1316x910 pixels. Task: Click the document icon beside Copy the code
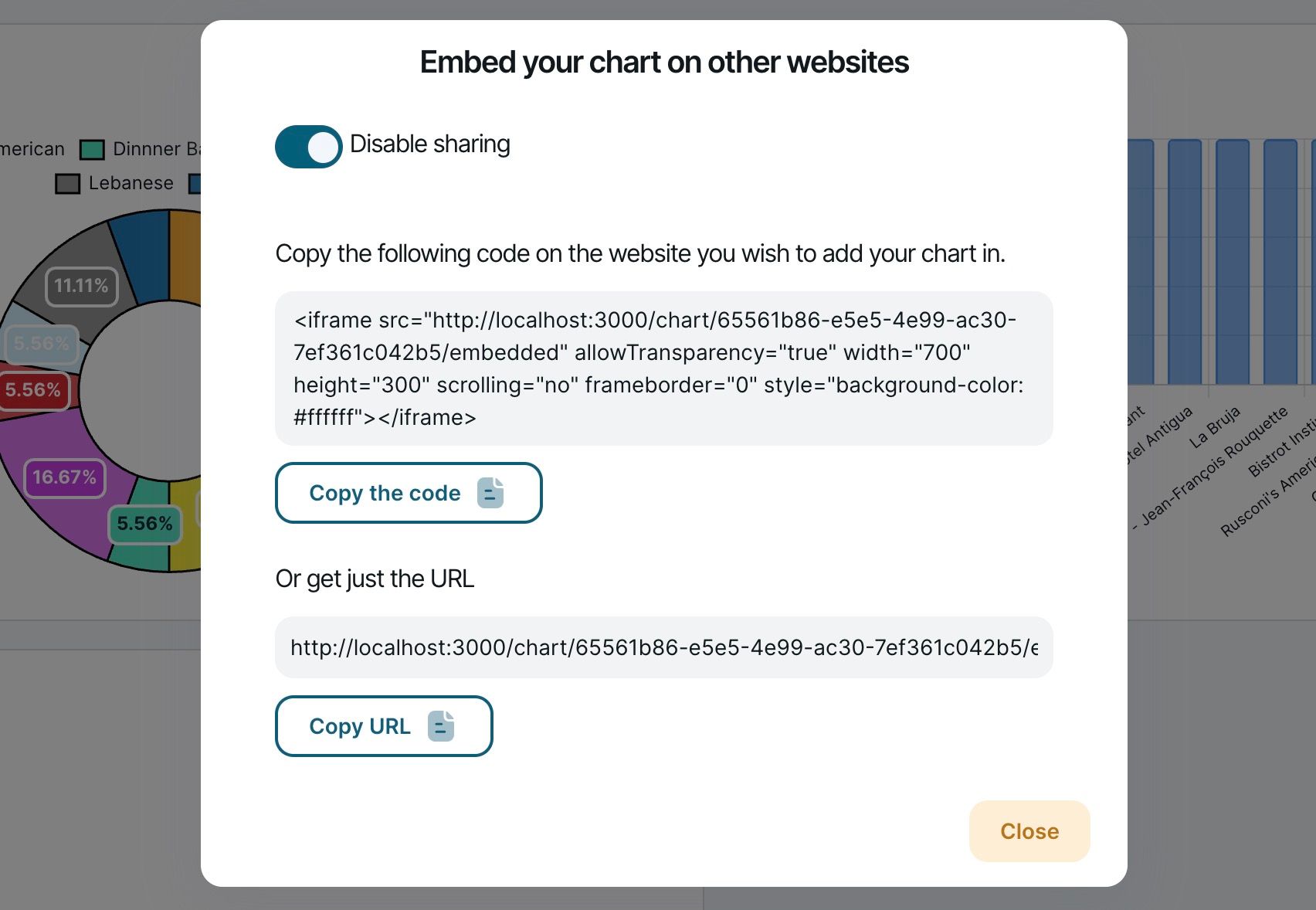[490, 493]
